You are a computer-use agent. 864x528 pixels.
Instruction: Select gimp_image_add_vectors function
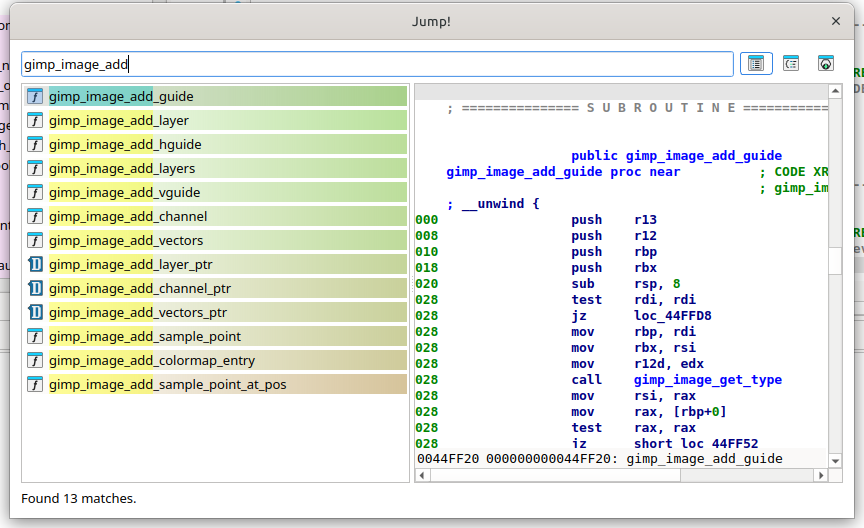(216, 240)
